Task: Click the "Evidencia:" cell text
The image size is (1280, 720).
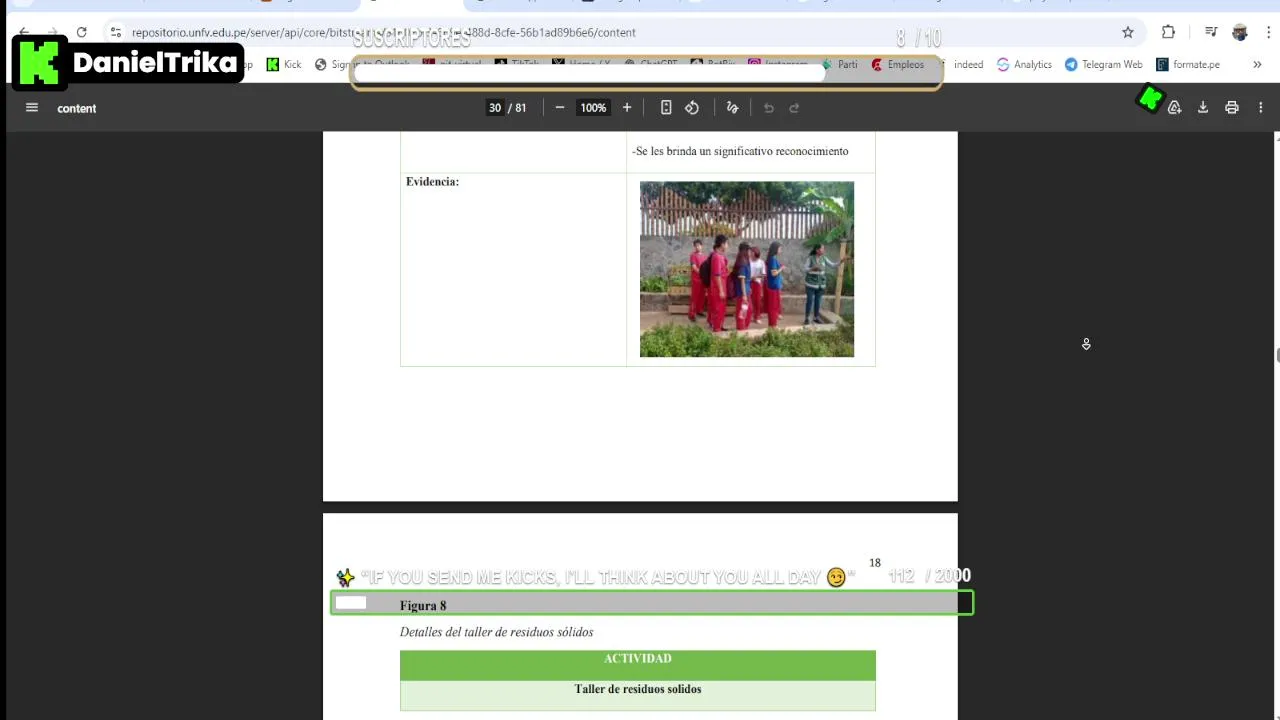Action: (x=432, y=182)
